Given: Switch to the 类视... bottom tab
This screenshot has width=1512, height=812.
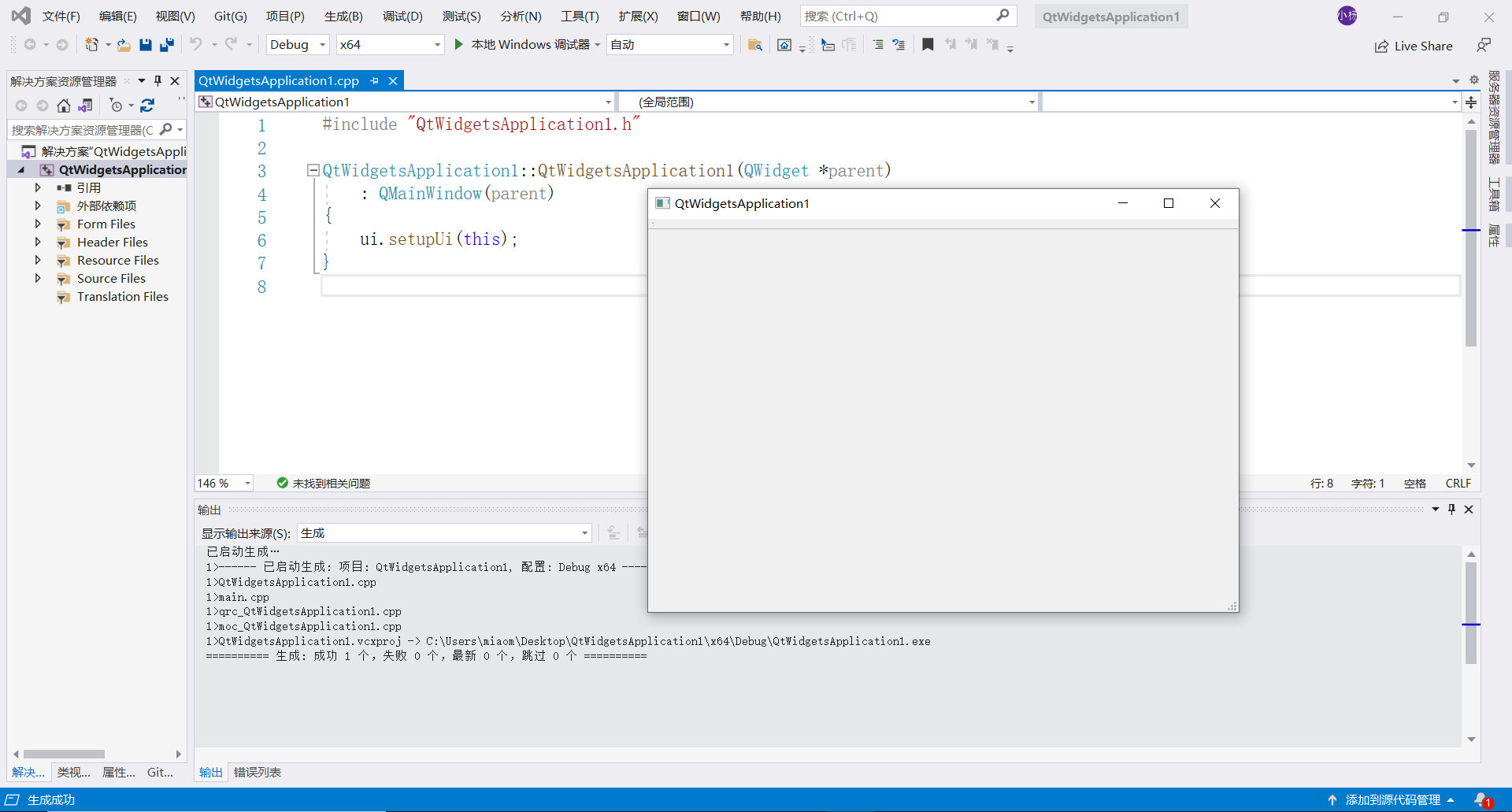Looking at the screenshot, I should point(73,772).
